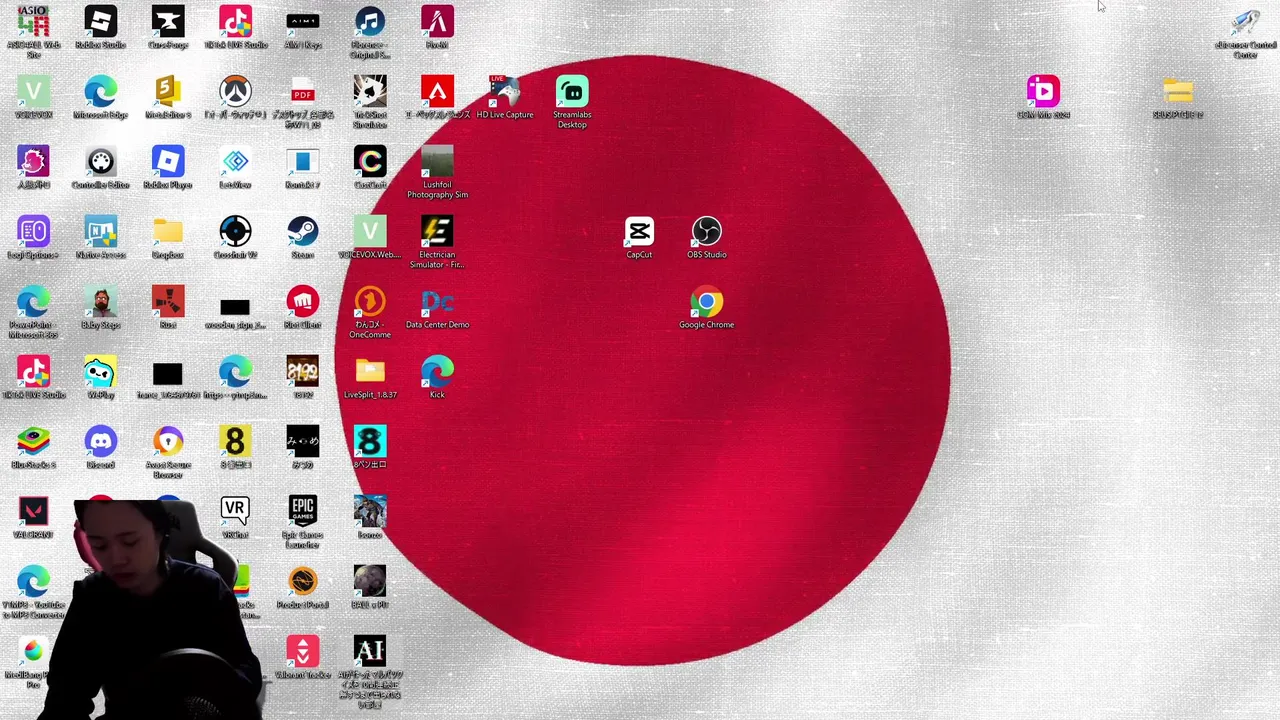Open the Rust game shortcut
1280x720 pixels.
[x=168, y=307]
